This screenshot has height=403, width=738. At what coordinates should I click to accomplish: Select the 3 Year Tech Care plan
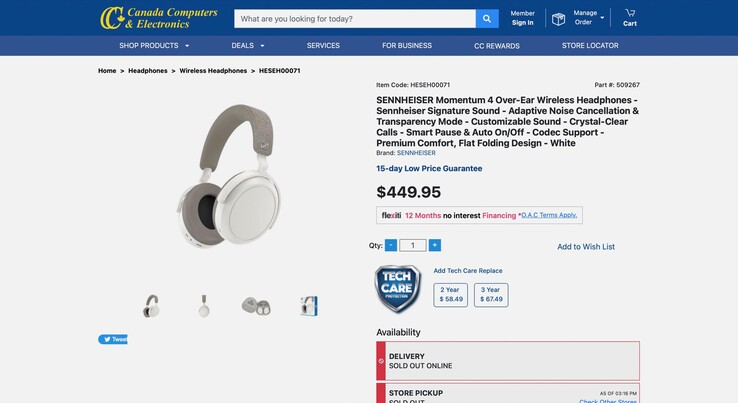pos(491,294)
